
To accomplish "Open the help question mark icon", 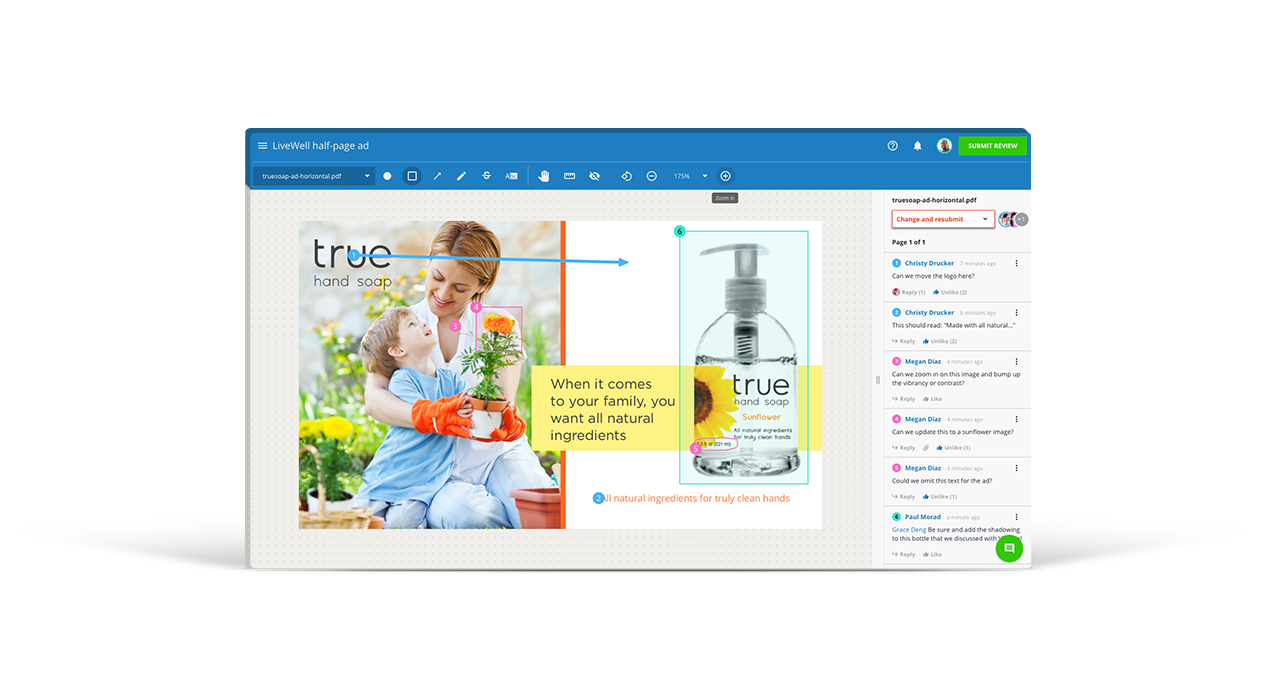I will (893, 146).
